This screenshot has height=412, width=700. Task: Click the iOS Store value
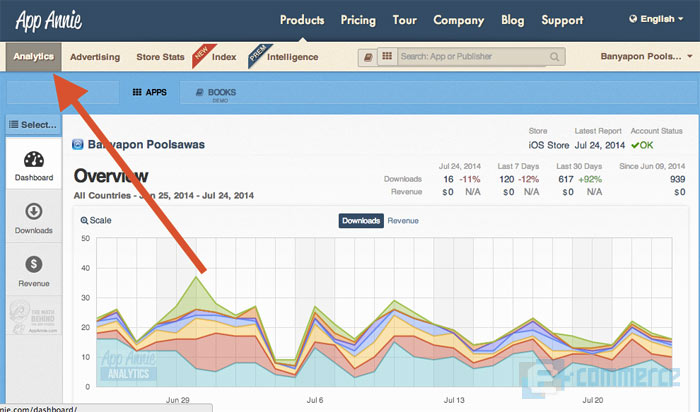549,145
